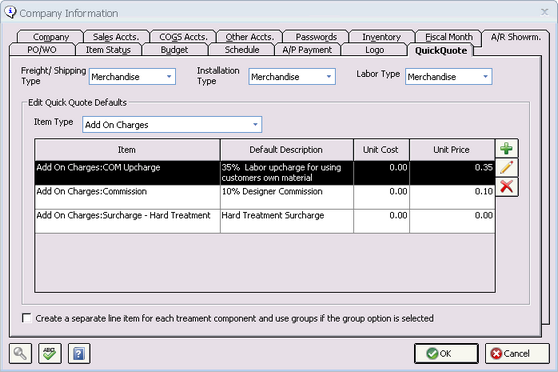Expand the Installation Type dropdown
Viewport: 558px width, 372px height.
pos(292,77)
